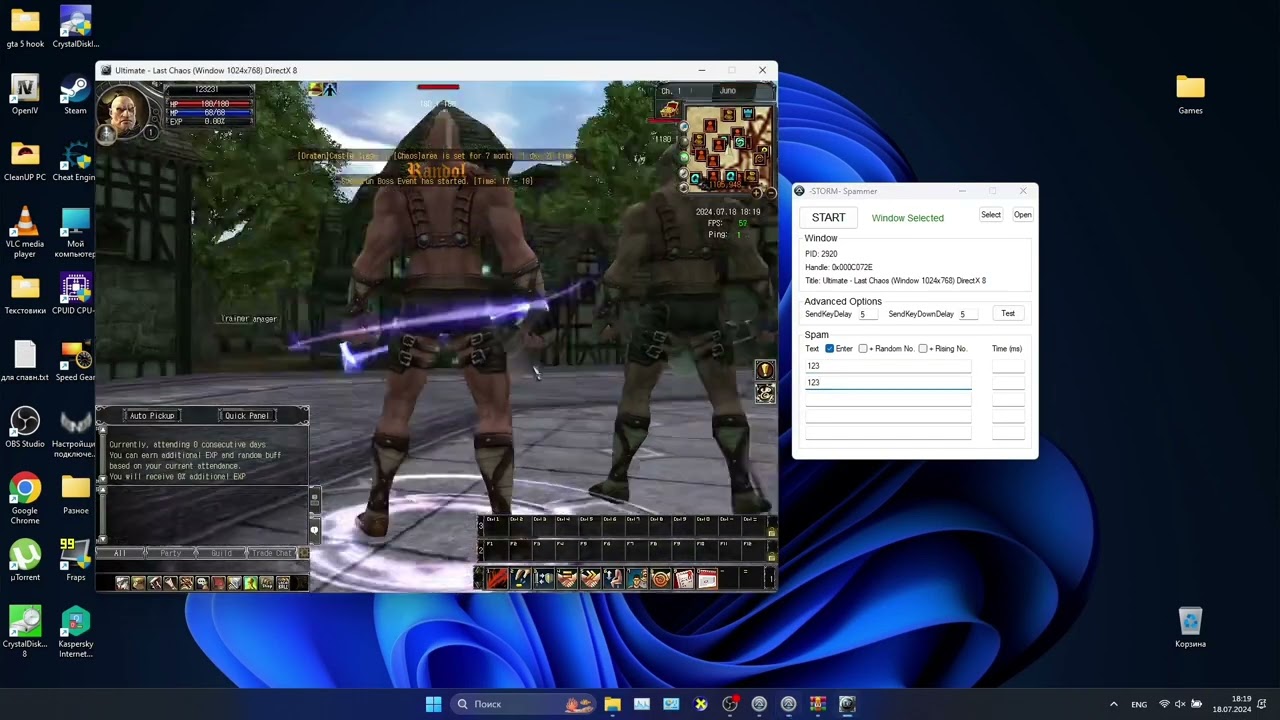The width and height of the screenshot is (1280, 720).
Task: Click the handshake skill icon in quickbar
Action: 567,578
